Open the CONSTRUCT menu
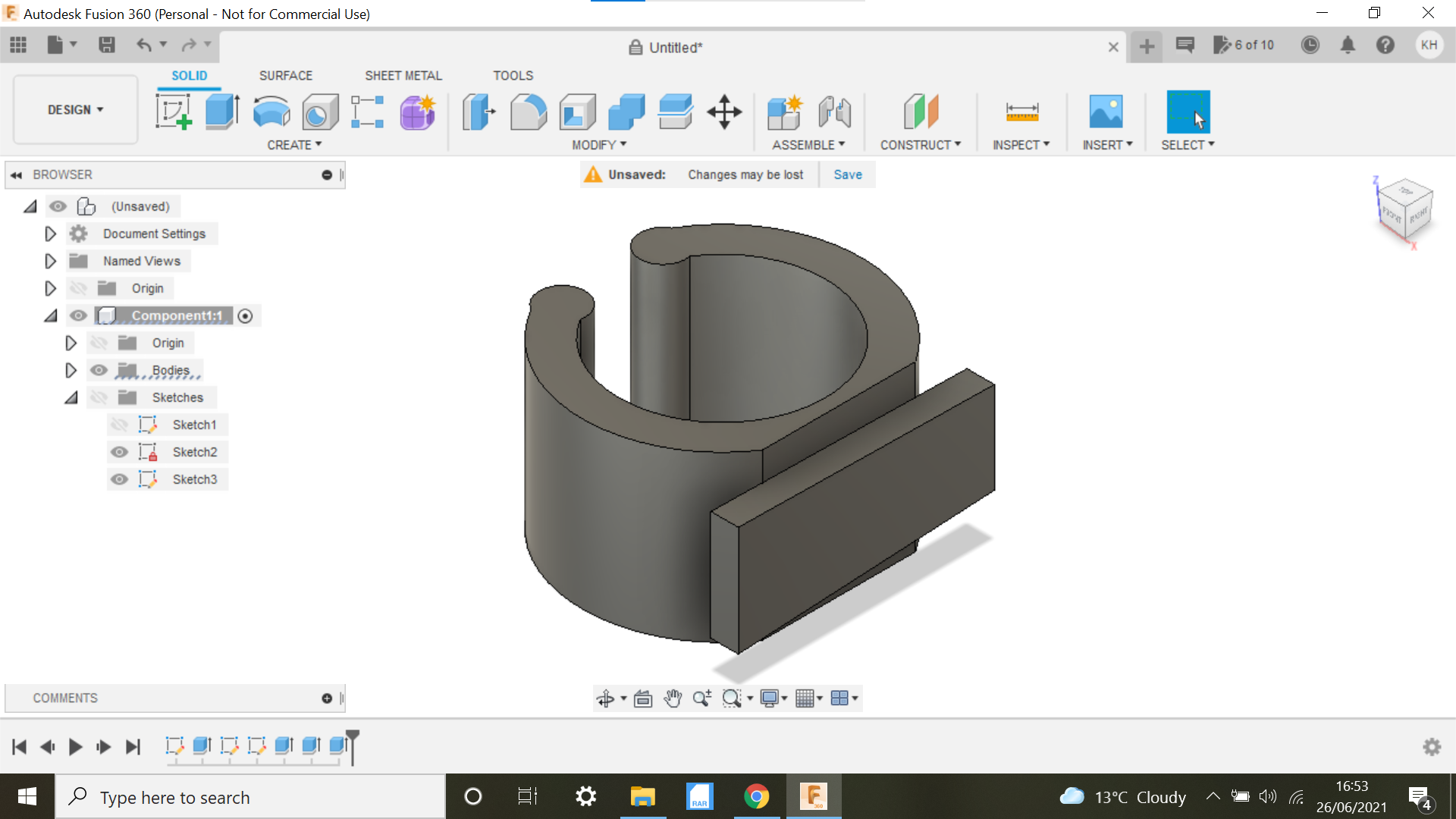This screenshot has width=1456, height=819. (921, 145)
